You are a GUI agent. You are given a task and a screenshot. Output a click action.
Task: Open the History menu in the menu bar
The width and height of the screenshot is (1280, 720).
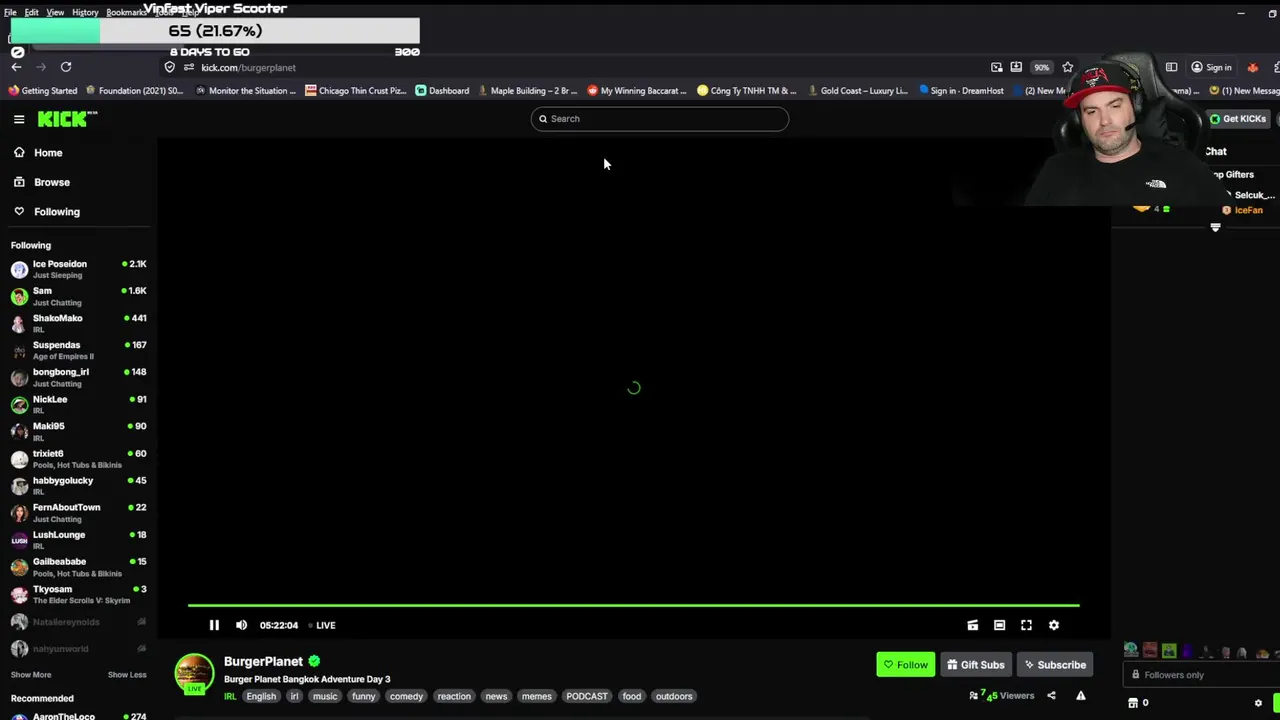point(85,13)
